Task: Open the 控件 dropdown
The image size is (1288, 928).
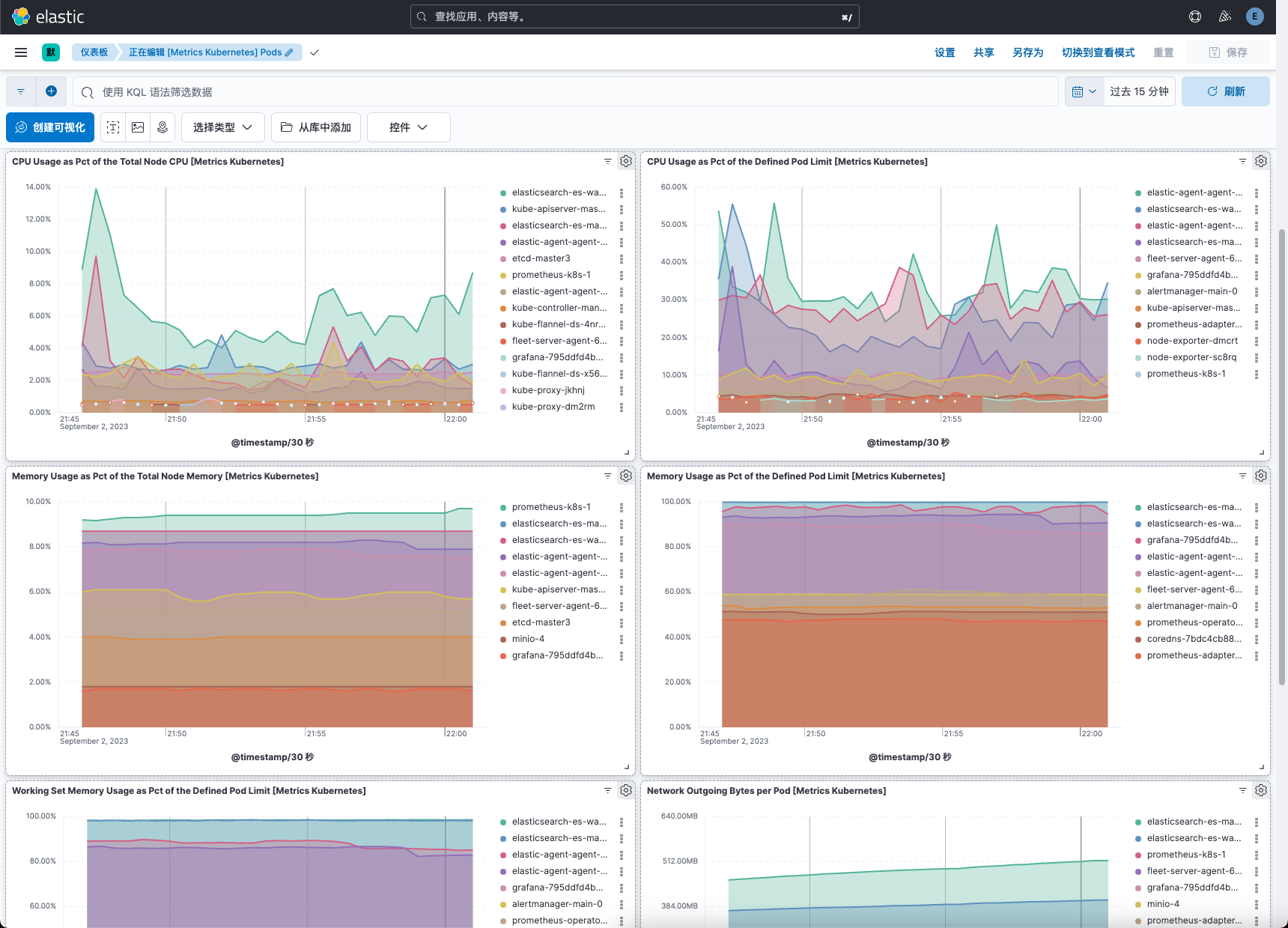Action: 409,127
